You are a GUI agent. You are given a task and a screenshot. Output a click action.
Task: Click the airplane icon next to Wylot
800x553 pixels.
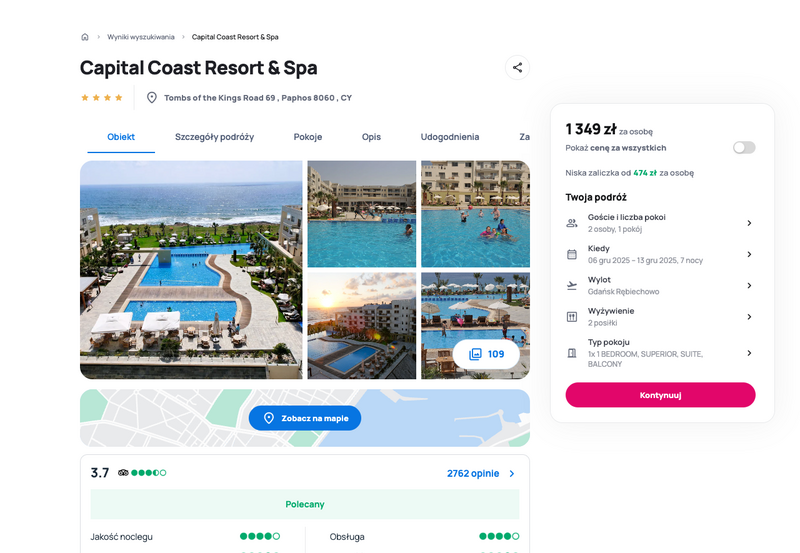[572, 286]
